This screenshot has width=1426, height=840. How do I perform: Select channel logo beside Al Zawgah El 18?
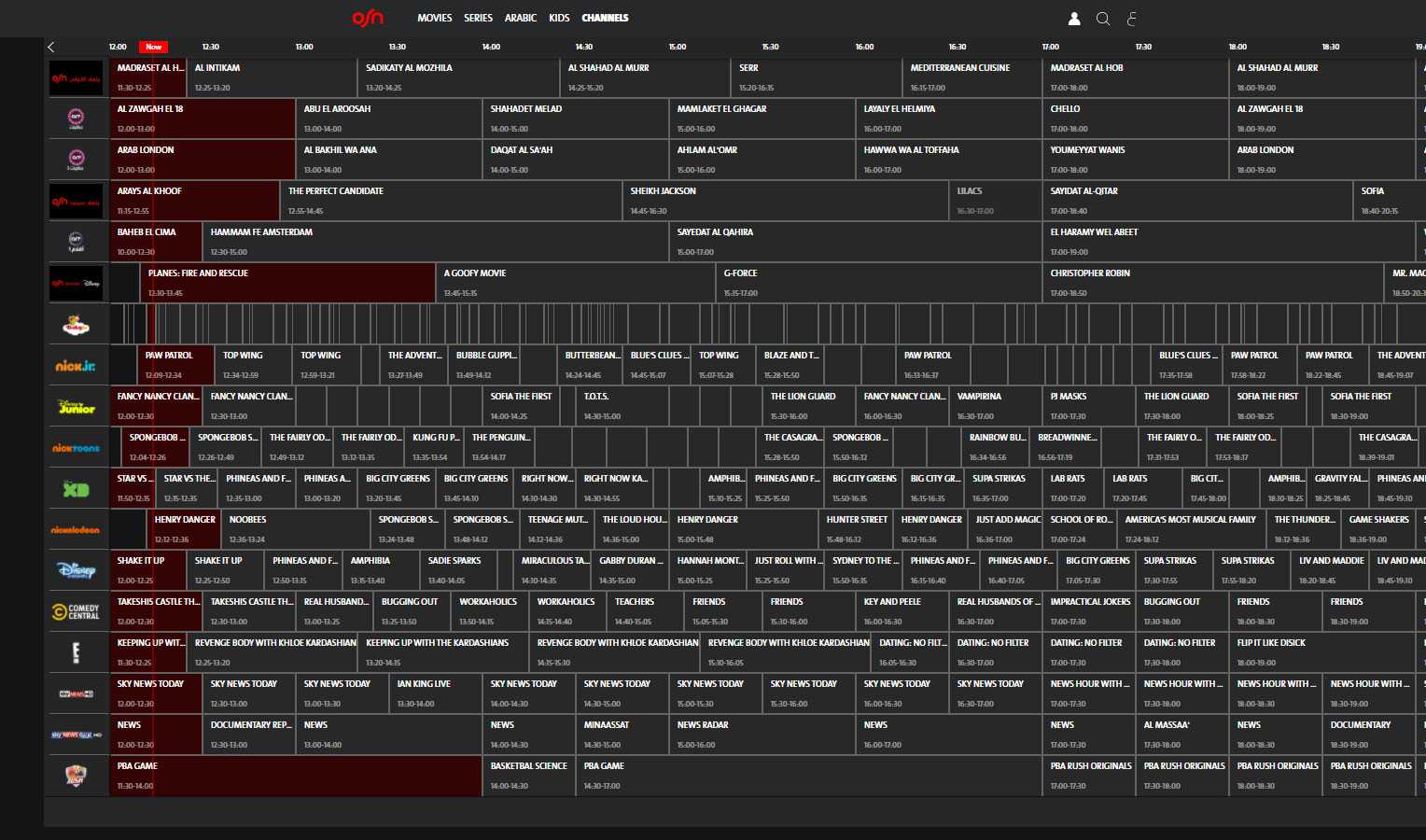tap(77, 119)
